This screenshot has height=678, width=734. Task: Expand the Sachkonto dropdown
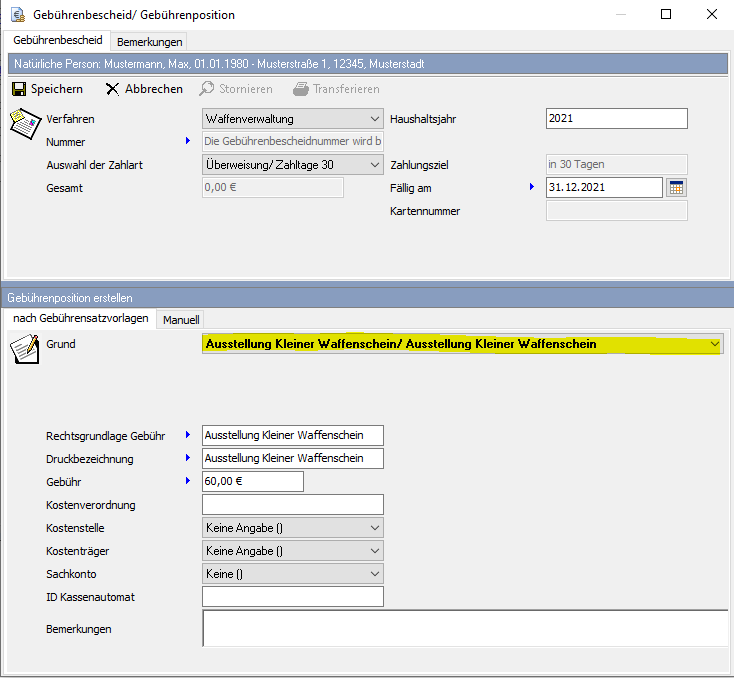374,574
